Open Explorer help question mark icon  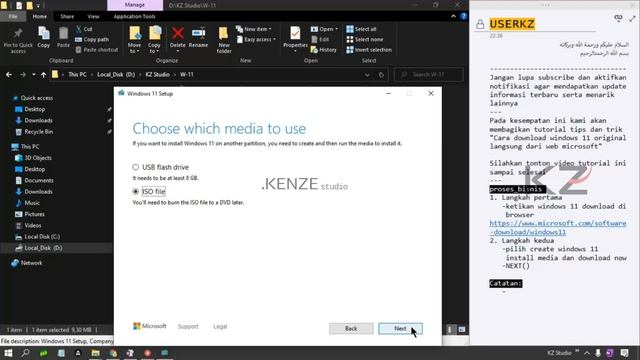coord(464,16)
